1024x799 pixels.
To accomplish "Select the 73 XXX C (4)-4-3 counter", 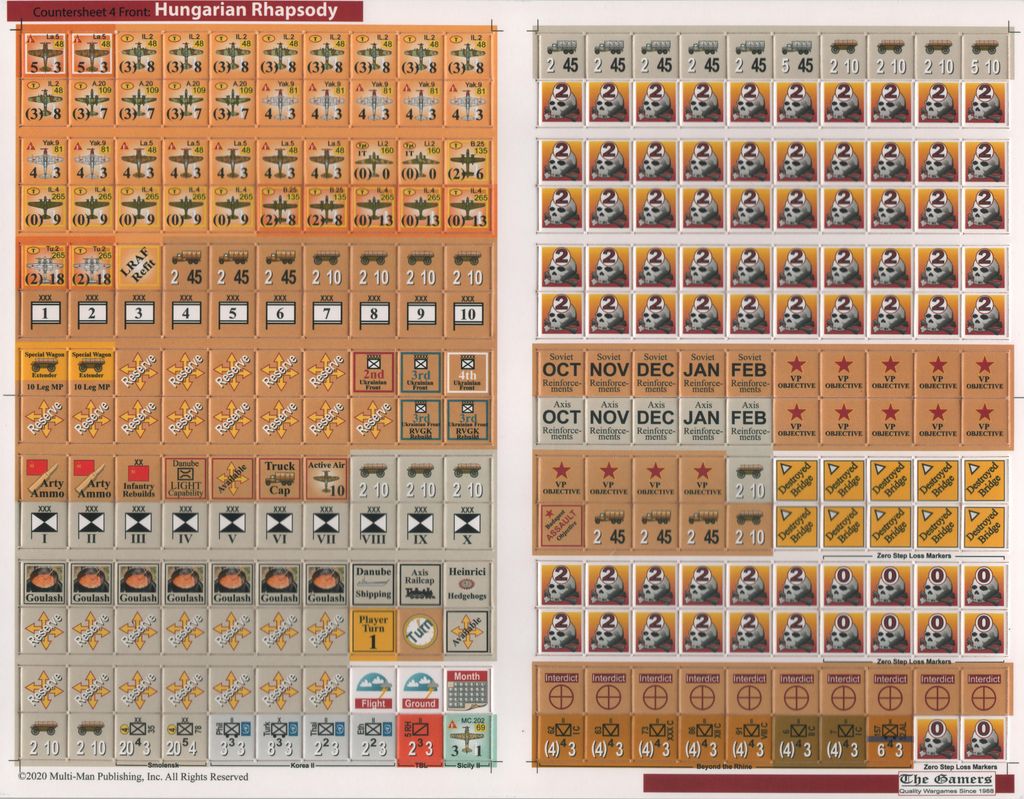I will click(656, 738).
